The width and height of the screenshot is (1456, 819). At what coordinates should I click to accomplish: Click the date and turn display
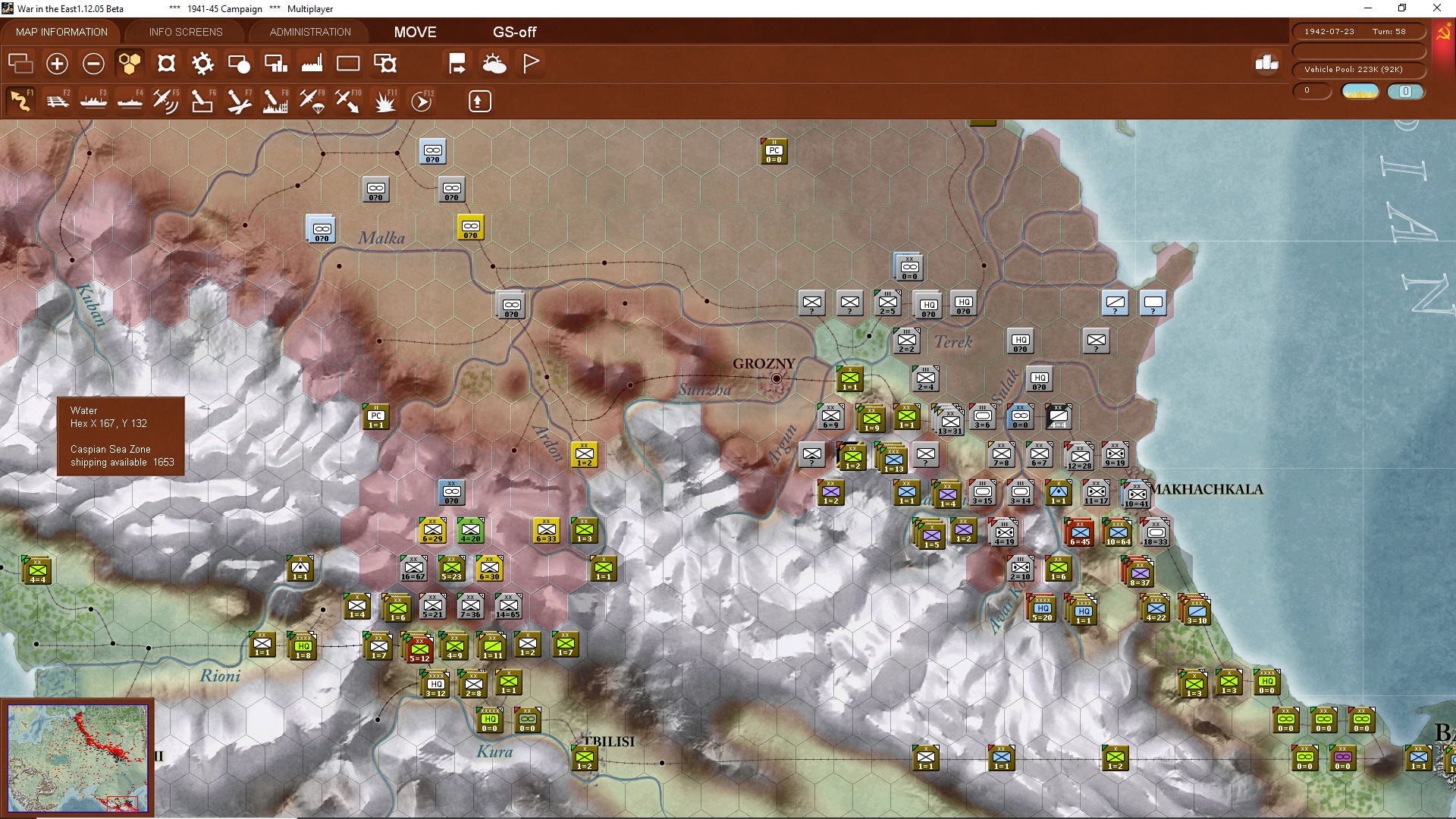tap(1359, 32)
